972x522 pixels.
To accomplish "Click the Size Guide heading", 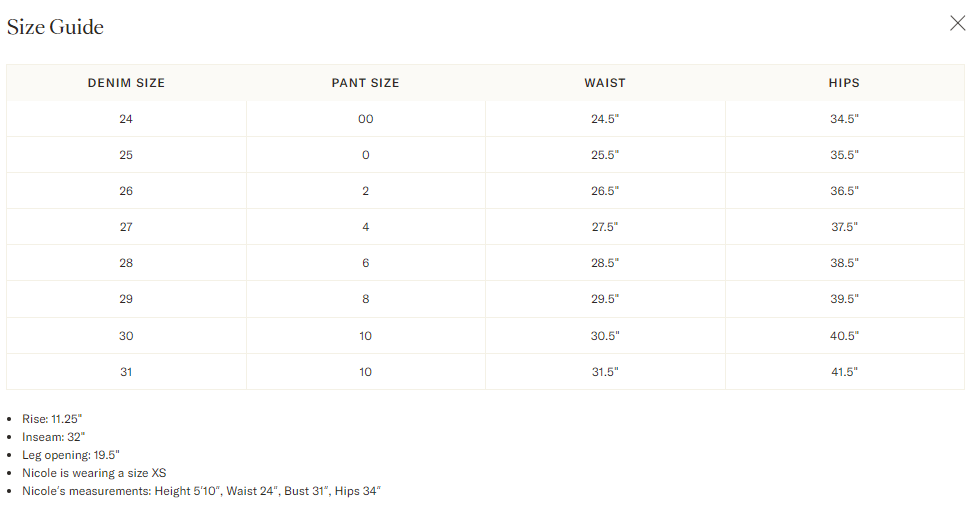I will (x=55, y=27).
